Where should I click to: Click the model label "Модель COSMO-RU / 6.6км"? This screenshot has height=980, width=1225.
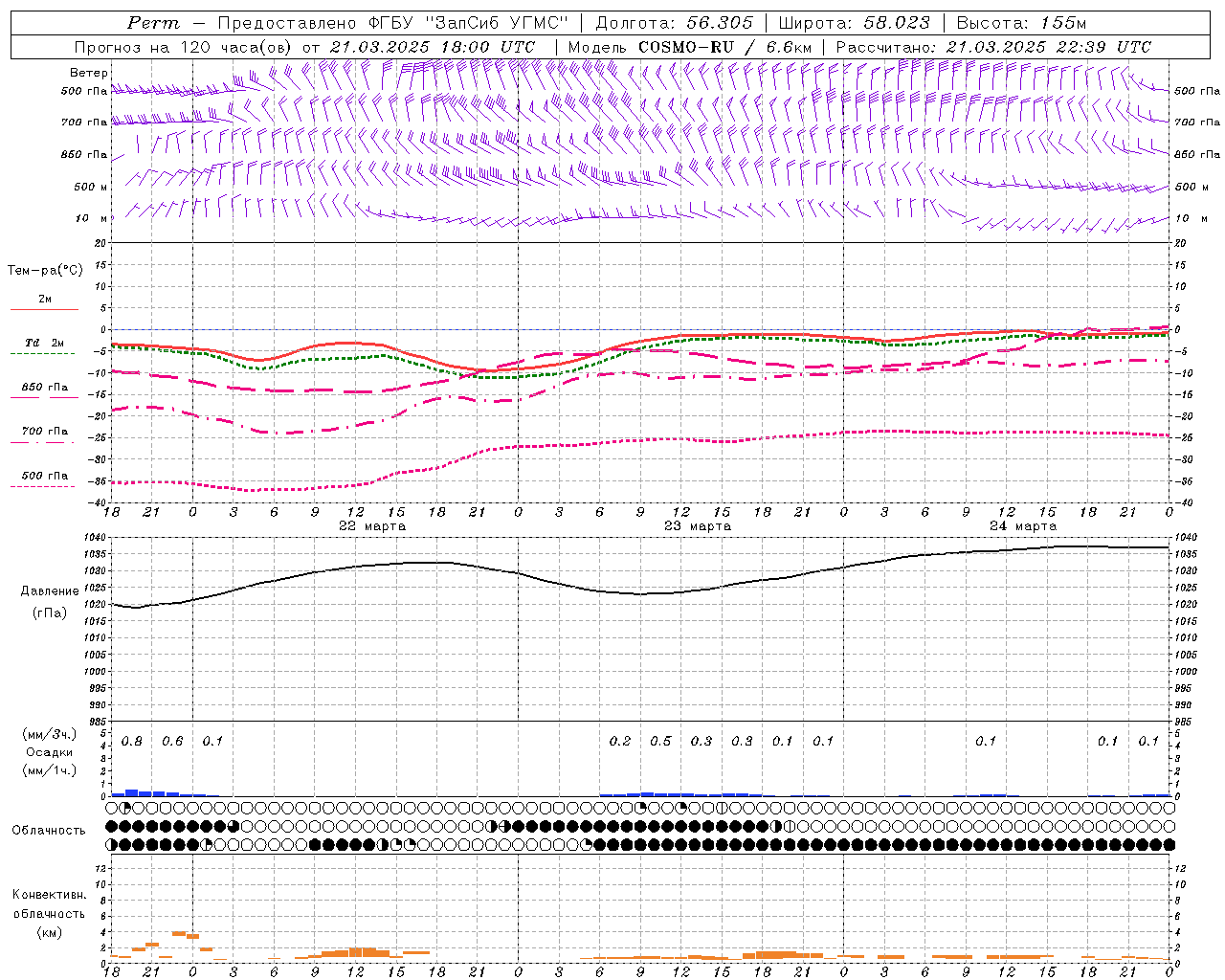689,47
